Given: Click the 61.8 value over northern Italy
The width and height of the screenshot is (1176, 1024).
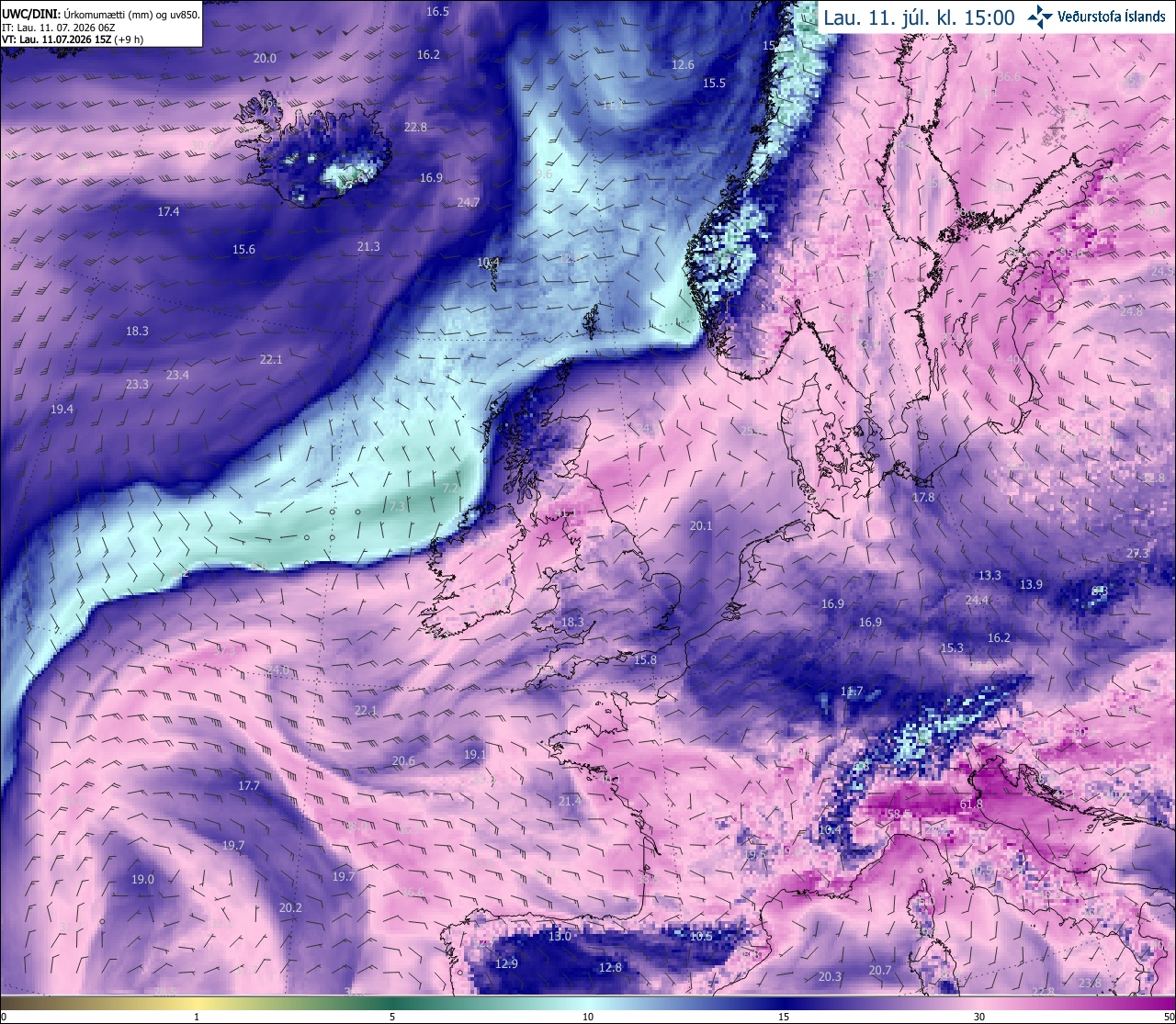Looking at the screenshot, I should pyautogui.click(x=971, y=805).
